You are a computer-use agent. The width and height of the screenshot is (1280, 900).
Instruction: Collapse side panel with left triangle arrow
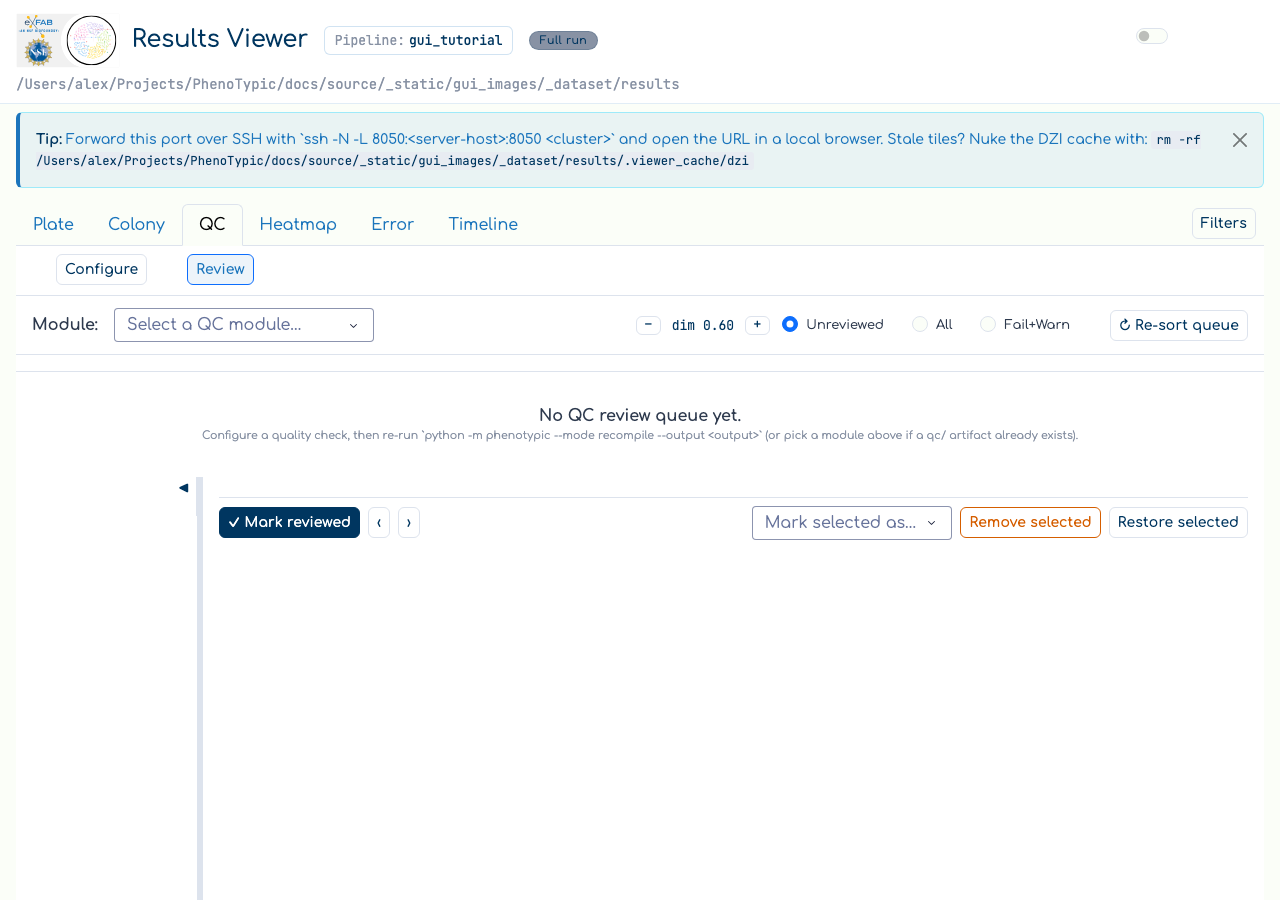click(183, 488)
